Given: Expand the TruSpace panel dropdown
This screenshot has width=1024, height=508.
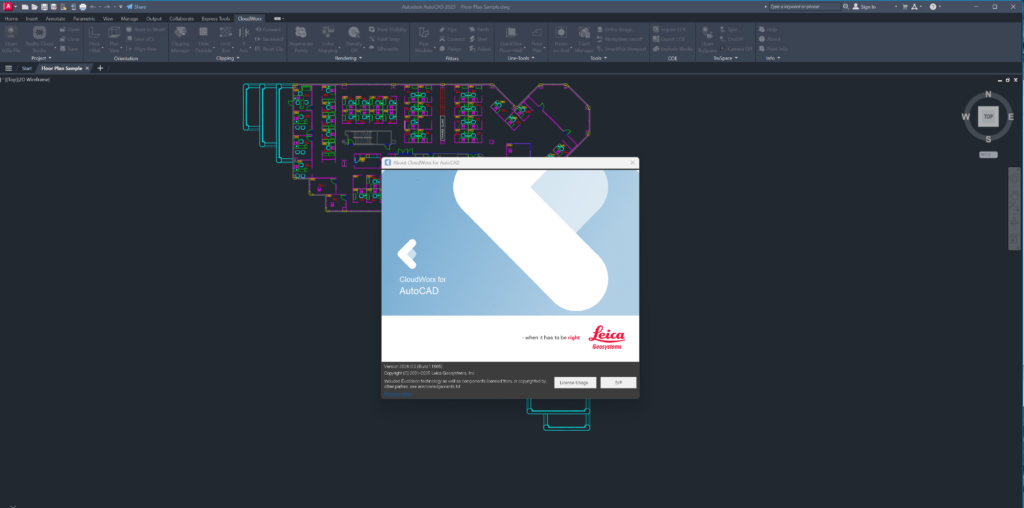Looking at the screenshot, I should (x=726, y=58).
